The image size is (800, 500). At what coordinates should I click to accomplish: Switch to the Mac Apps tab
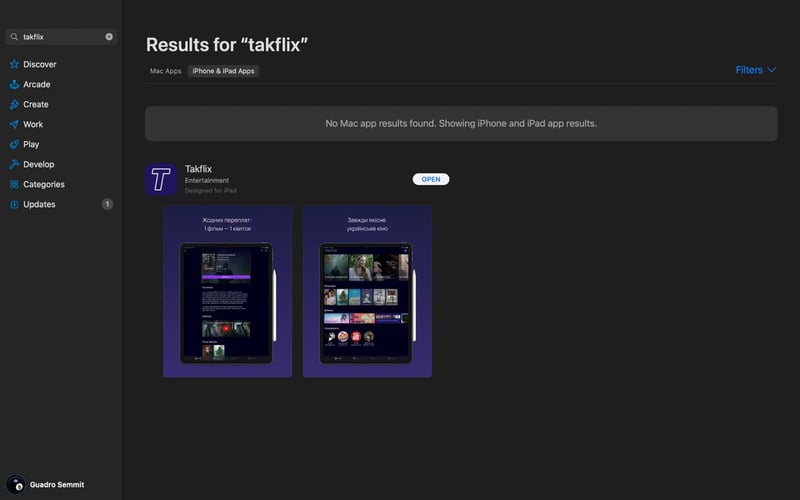pyautogui.click(x=166, y=71)
